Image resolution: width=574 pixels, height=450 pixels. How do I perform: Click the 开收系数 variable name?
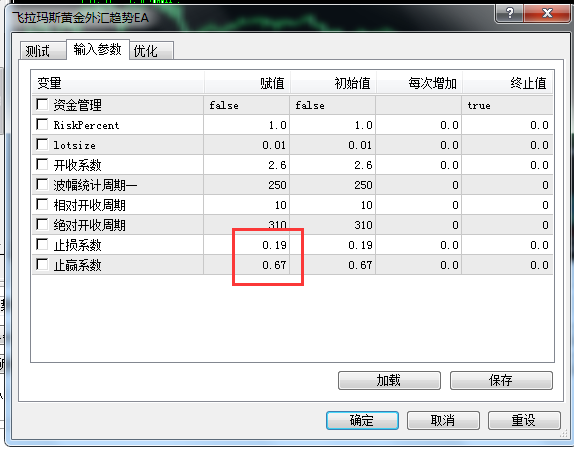click(77, 165)
